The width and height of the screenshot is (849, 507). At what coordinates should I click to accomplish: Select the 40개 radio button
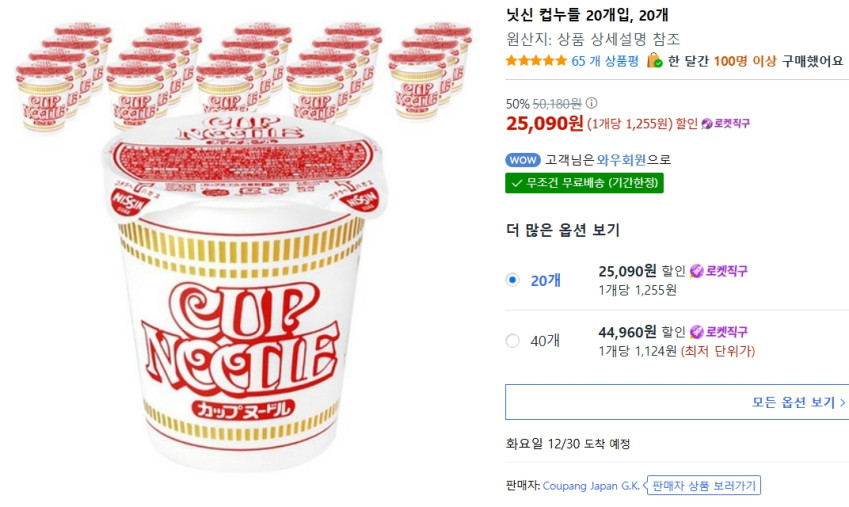coord(513,341)
